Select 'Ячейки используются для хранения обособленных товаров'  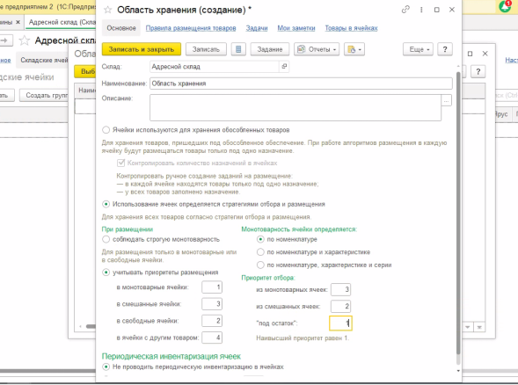(106, 130)
